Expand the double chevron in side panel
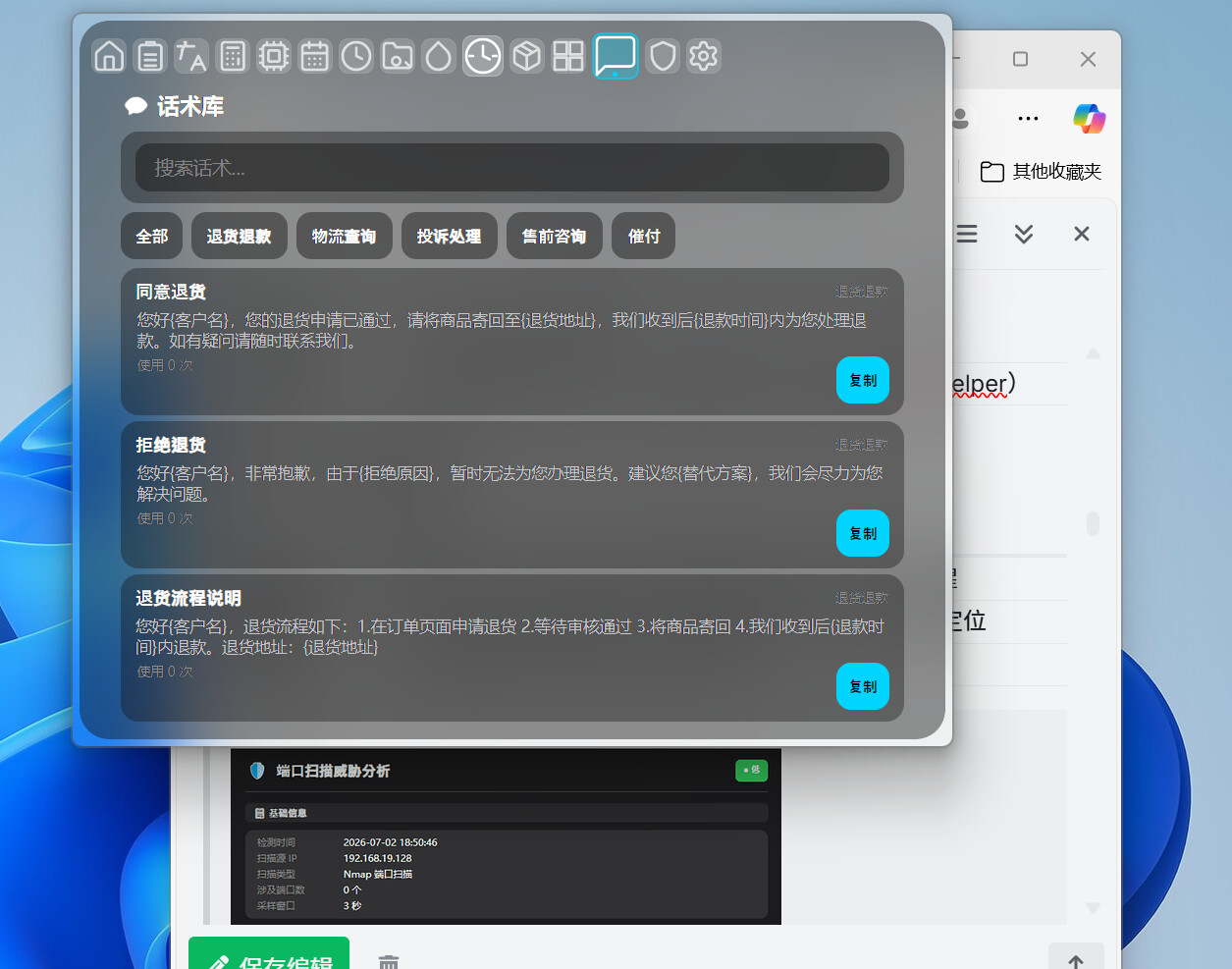The image size is (1232, 969). 1024,234
